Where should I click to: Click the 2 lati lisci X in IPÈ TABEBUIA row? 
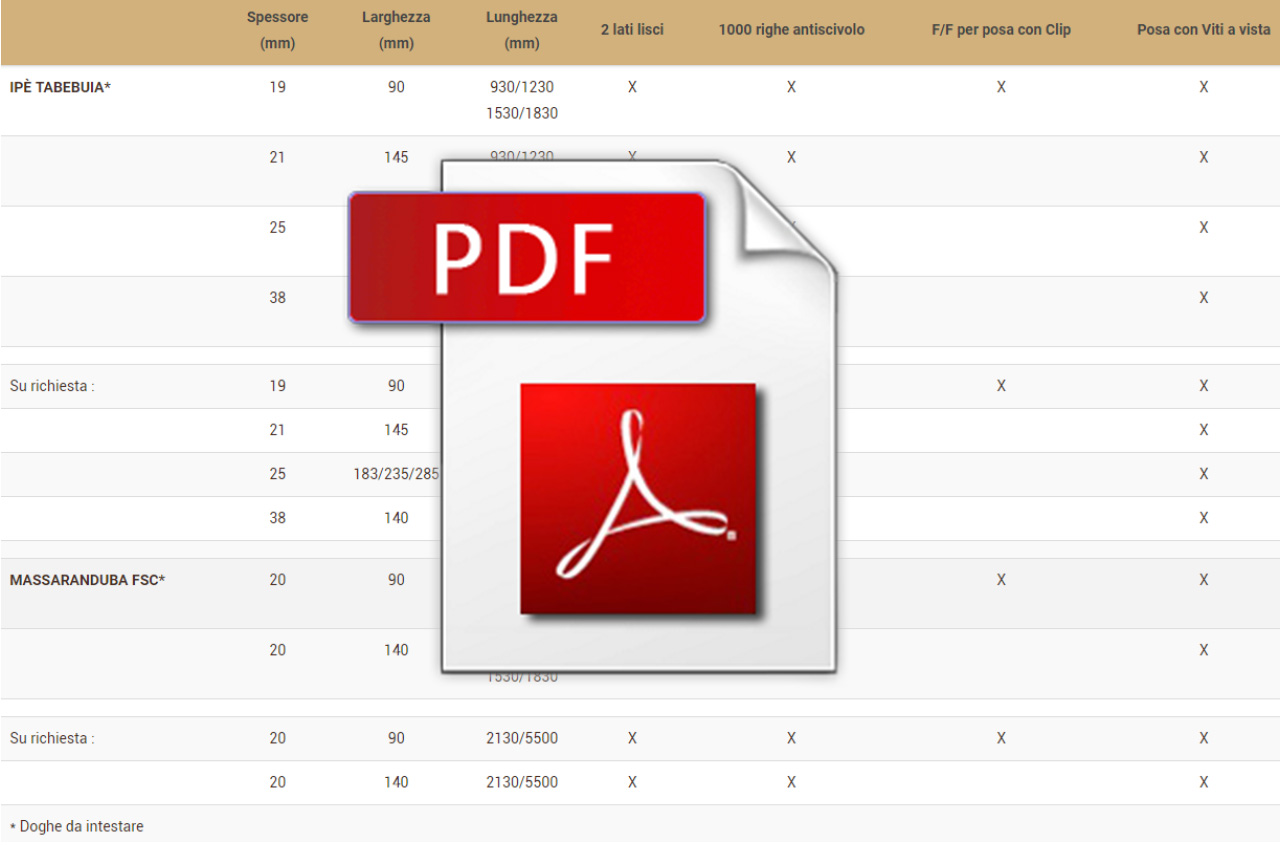click(632, 87)
